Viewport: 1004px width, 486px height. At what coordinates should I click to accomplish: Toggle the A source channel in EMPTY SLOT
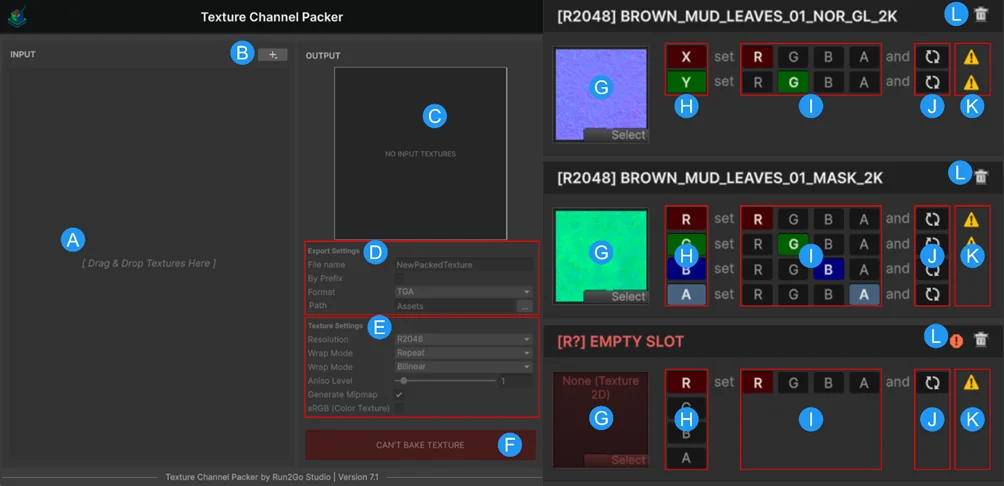tap(686, 457)
